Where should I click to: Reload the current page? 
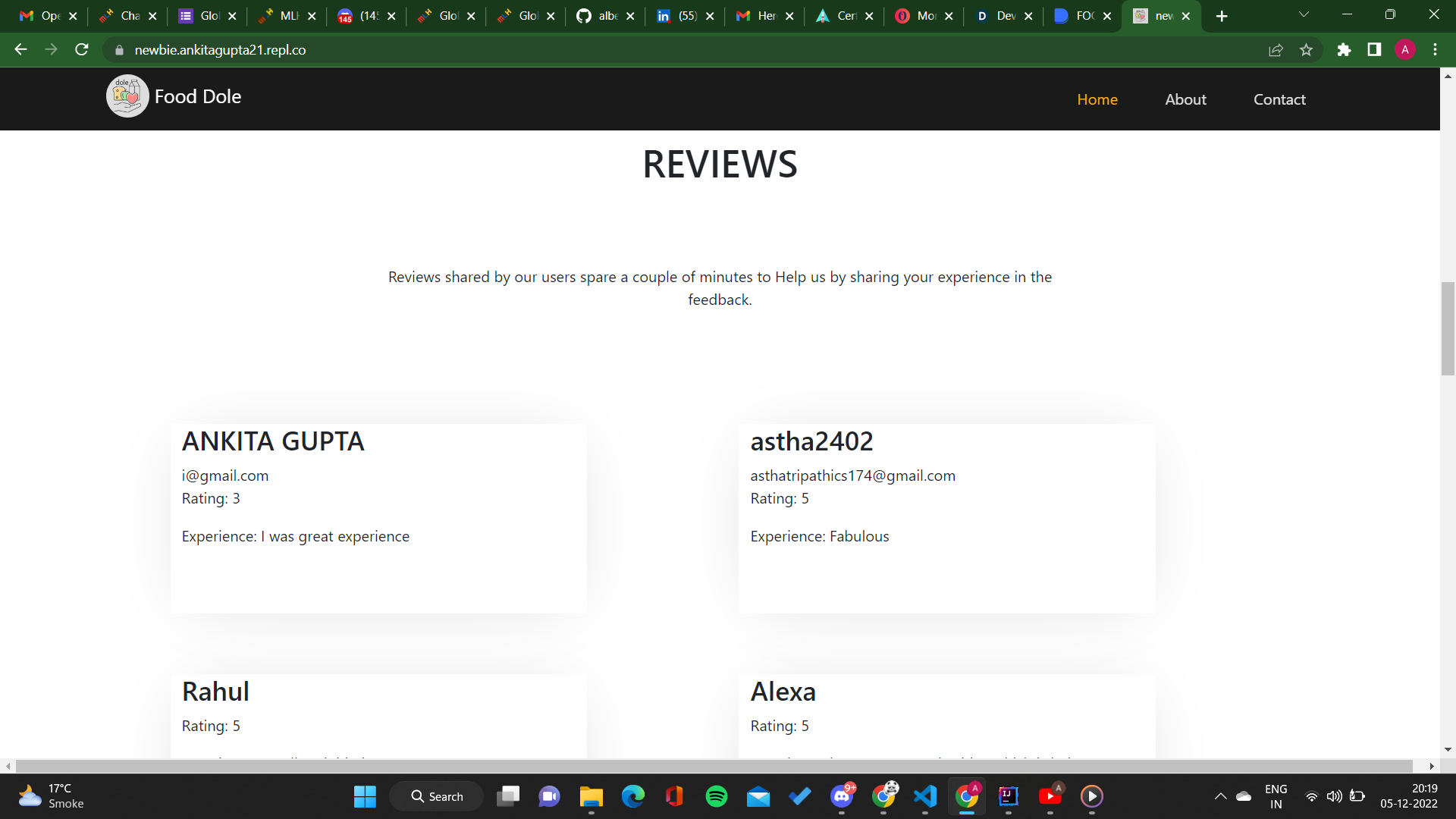point(82,50)
